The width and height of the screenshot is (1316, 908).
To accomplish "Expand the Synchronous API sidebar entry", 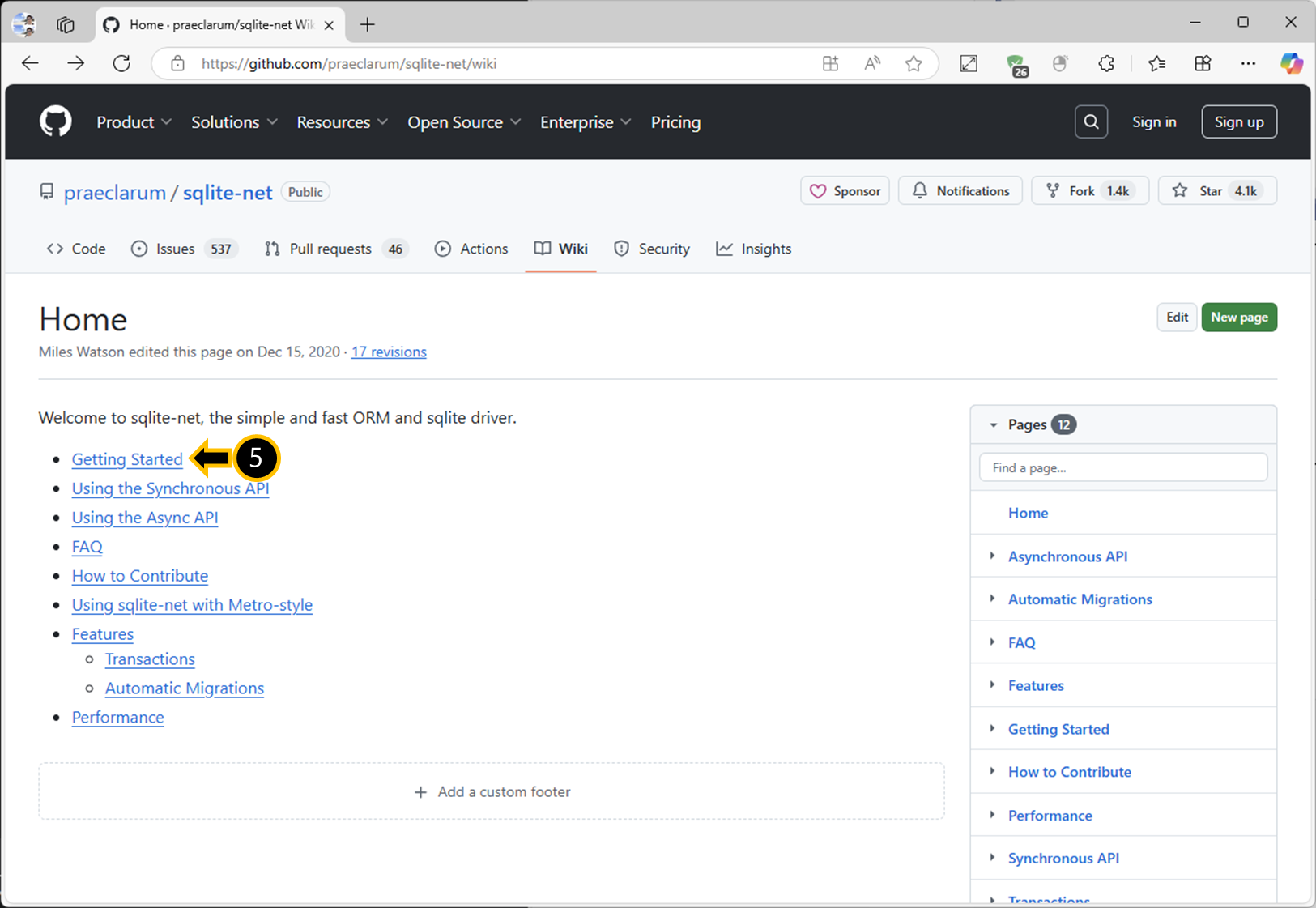I will [992, 858].
